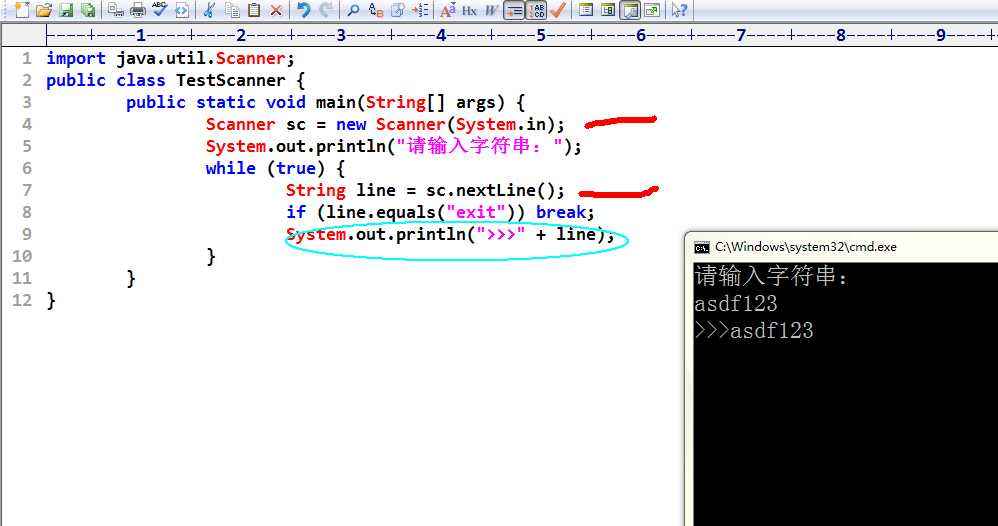Click the cmd.exe window icon
Screen dimensions: 998x526
coord(701,247)
